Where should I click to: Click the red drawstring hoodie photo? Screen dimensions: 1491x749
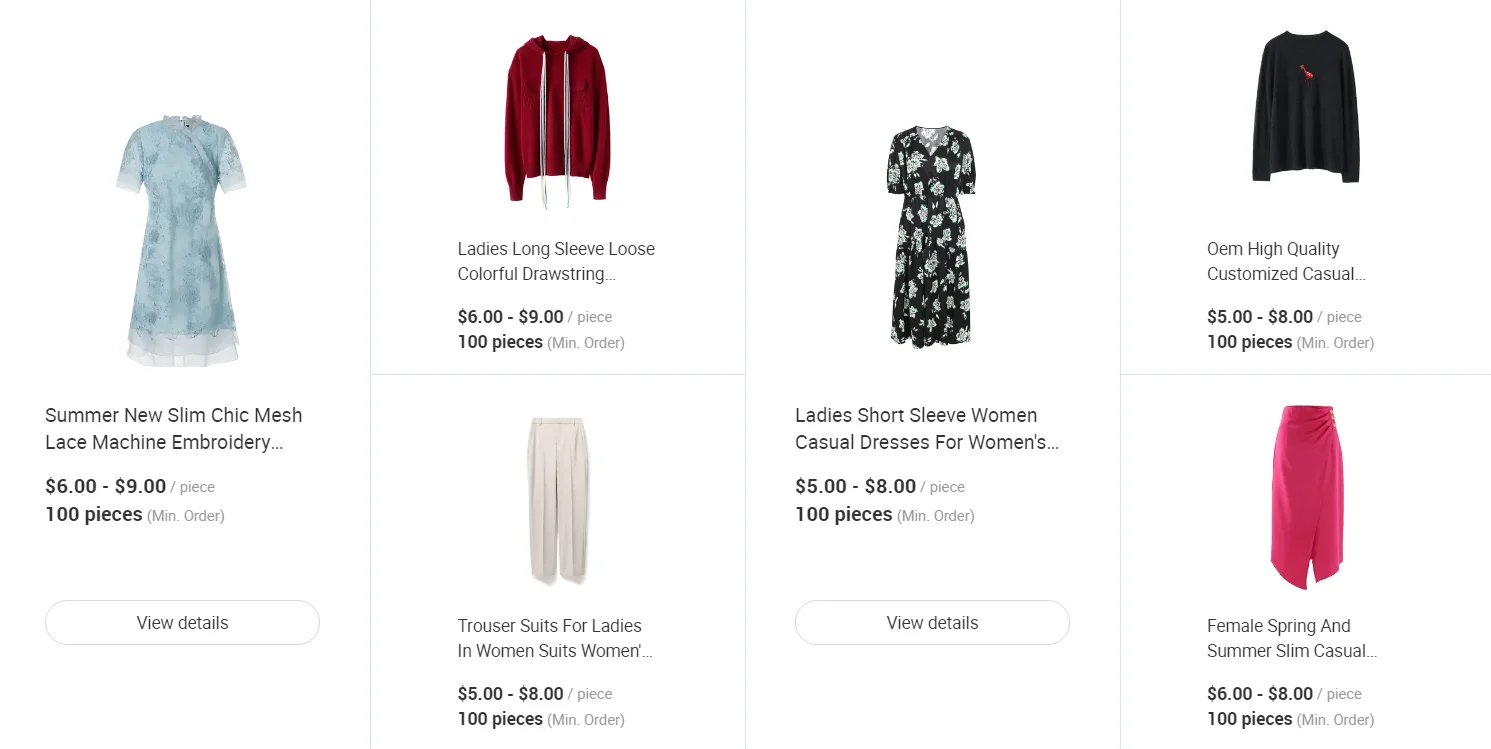pyautogui.click(x=557, y=122)
